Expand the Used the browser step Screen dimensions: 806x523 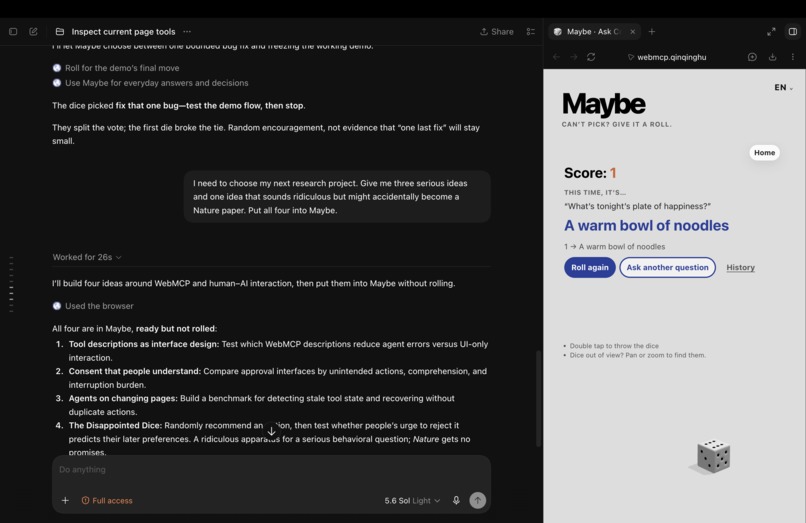93,306
